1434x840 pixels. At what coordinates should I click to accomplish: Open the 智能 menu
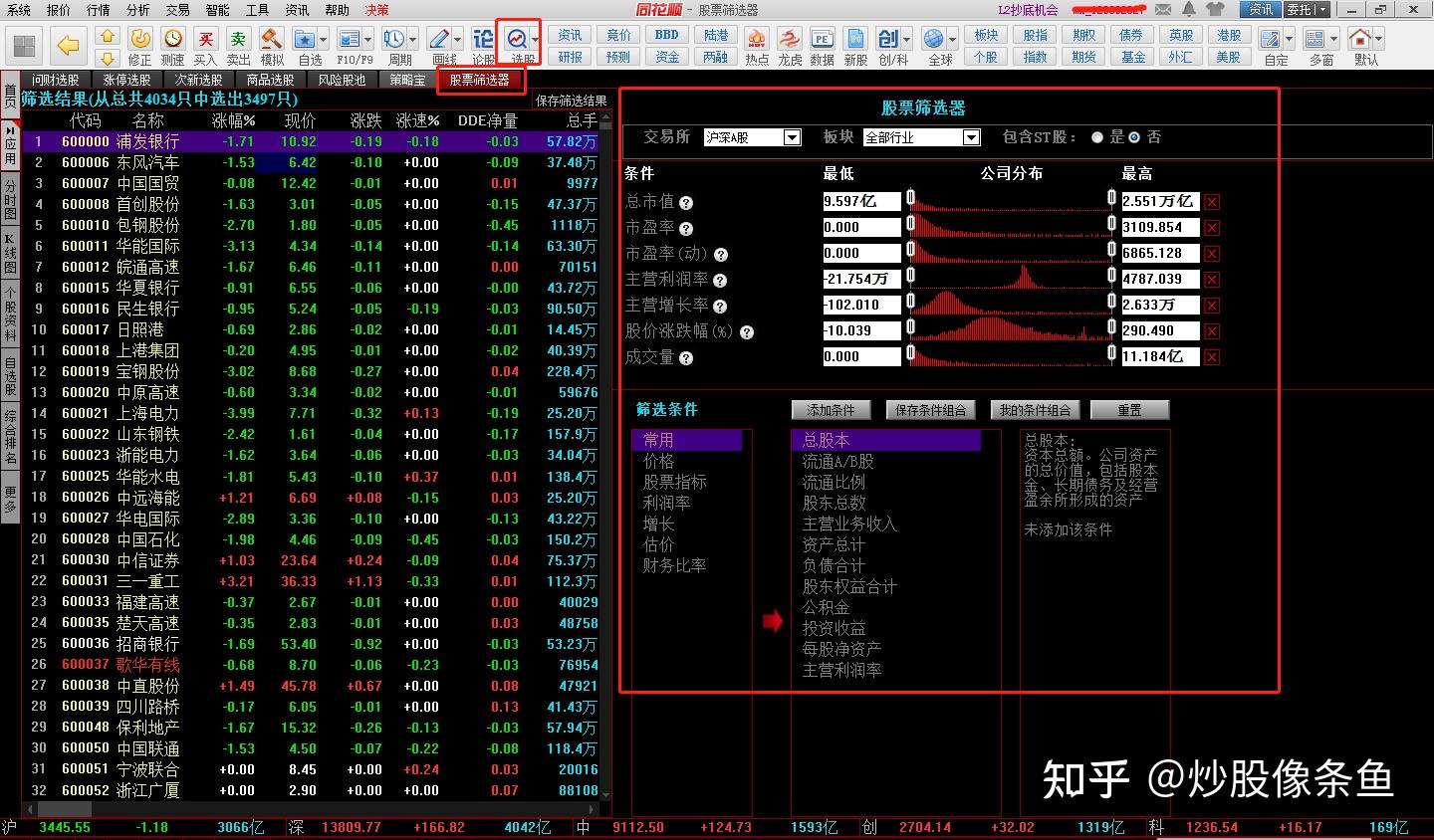(217, 10)
